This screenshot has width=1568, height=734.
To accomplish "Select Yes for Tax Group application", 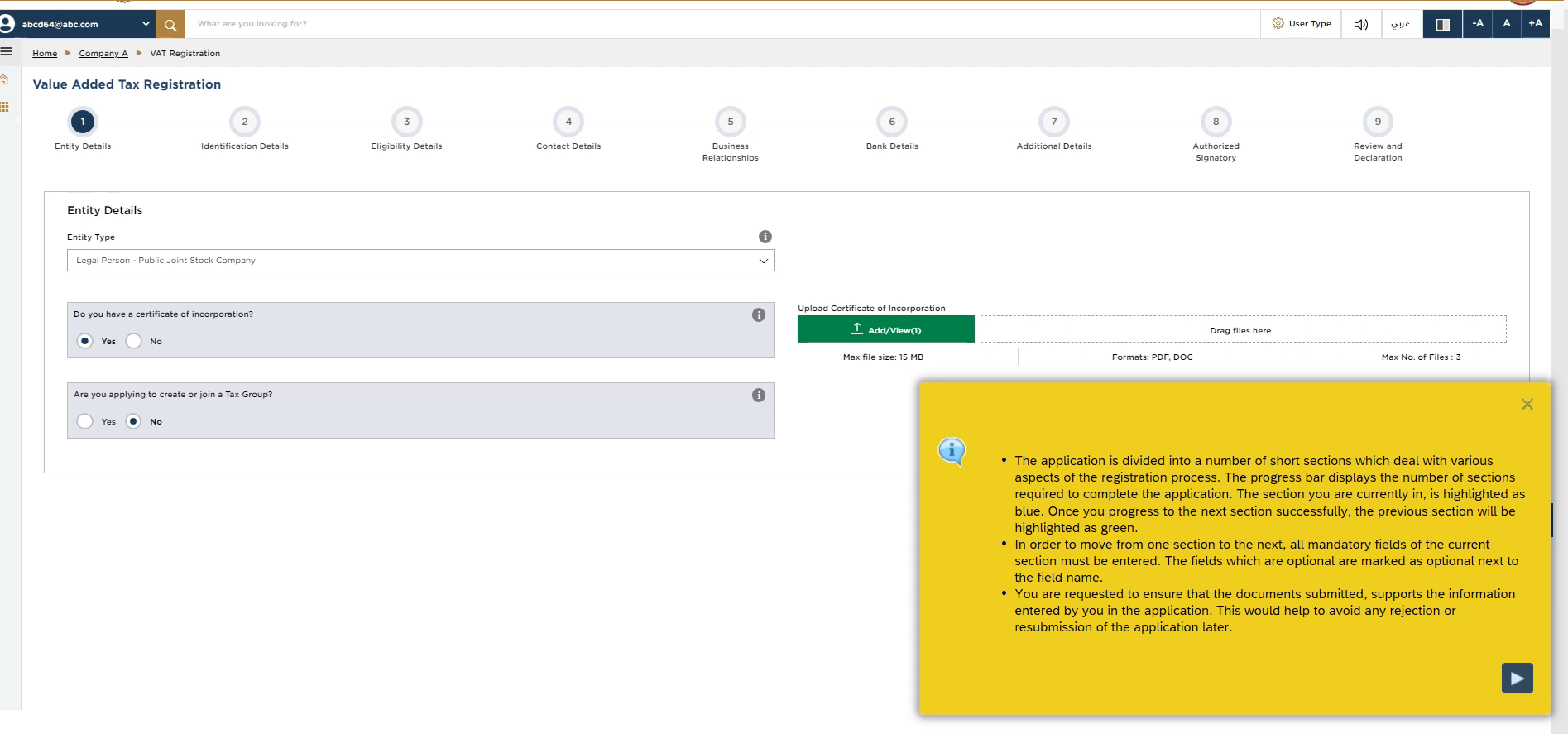I will pos(84,421).
